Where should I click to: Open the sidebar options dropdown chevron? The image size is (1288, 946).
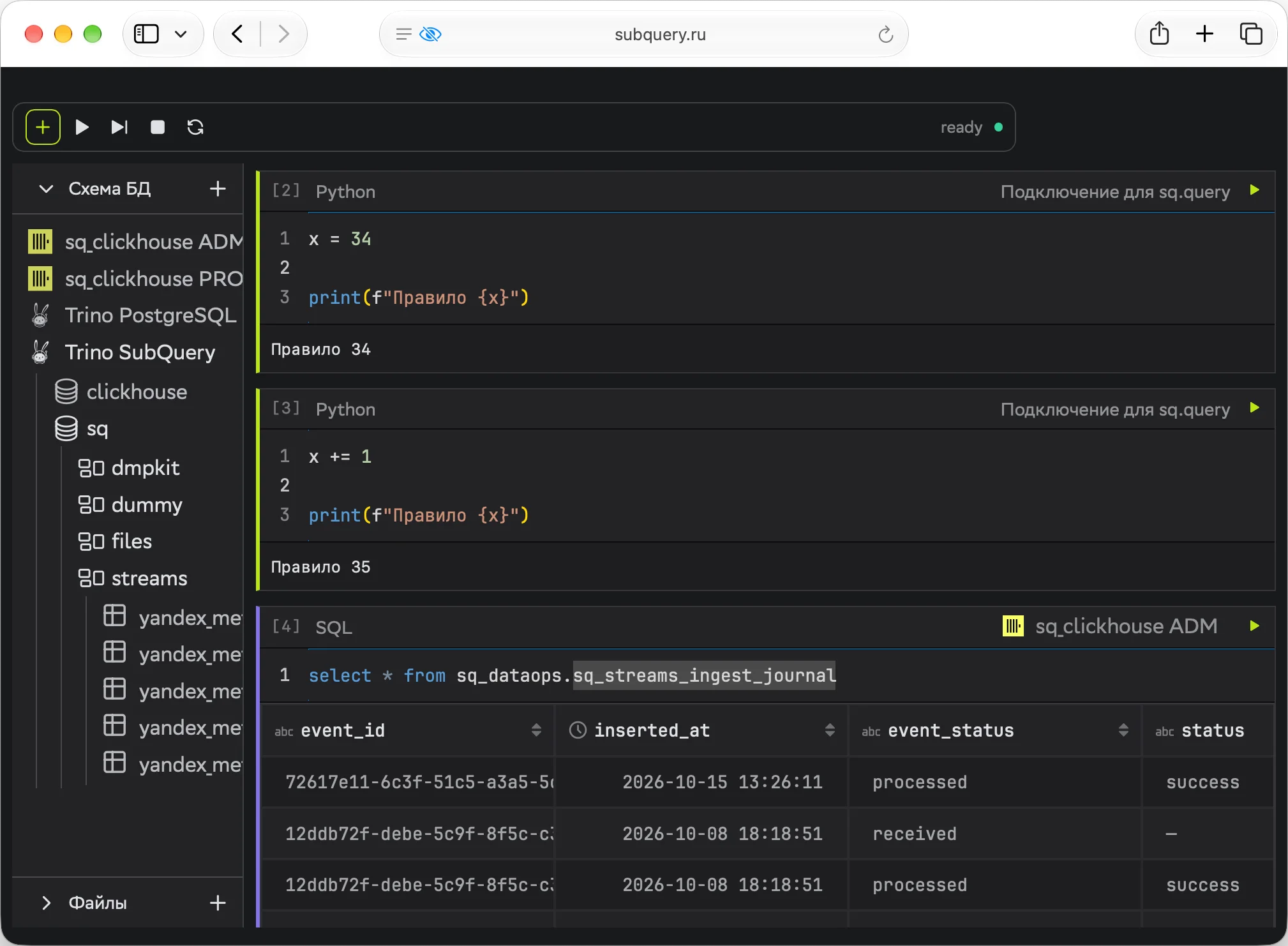tap(181, 34)
